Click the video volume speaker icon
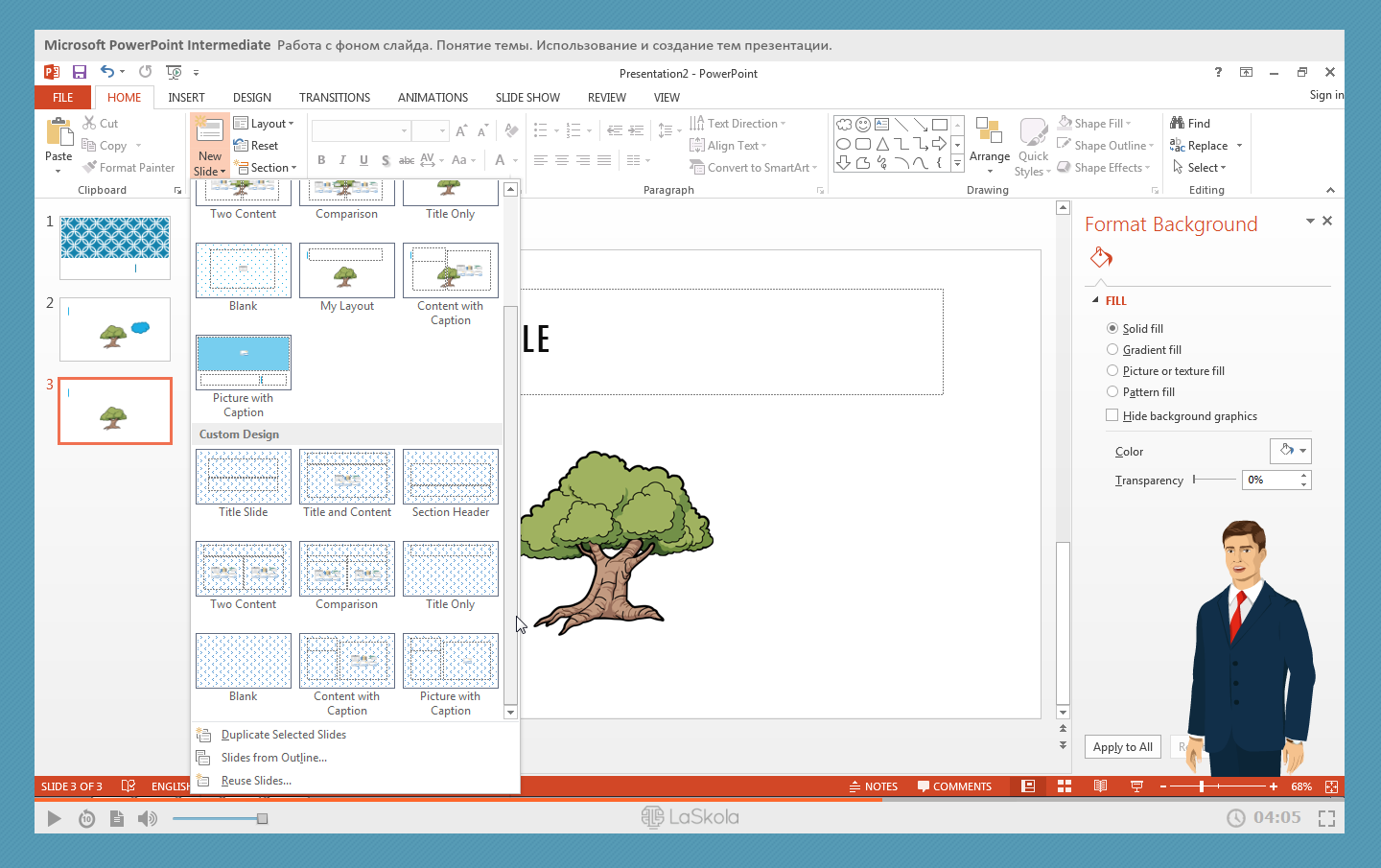Image resolution: width=1381 pixels, height=868 pixels. click(x=147, y=818)
